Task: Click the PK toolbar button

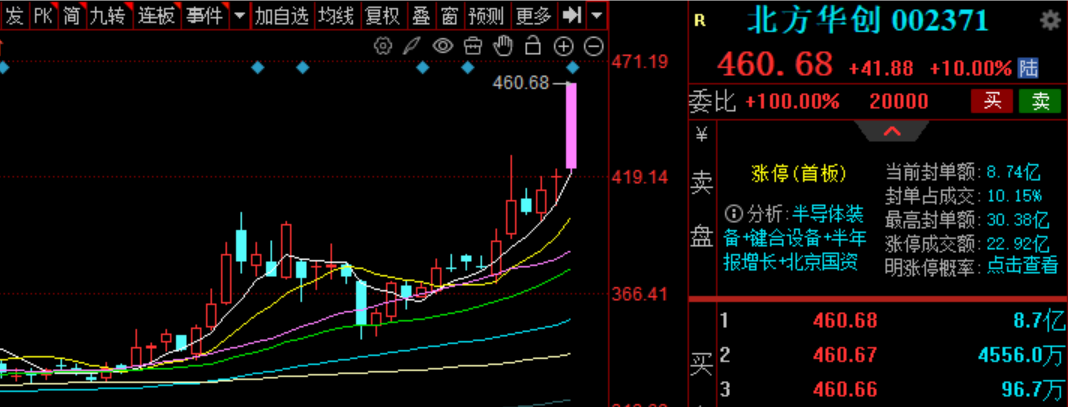Action: click(43, 15)
